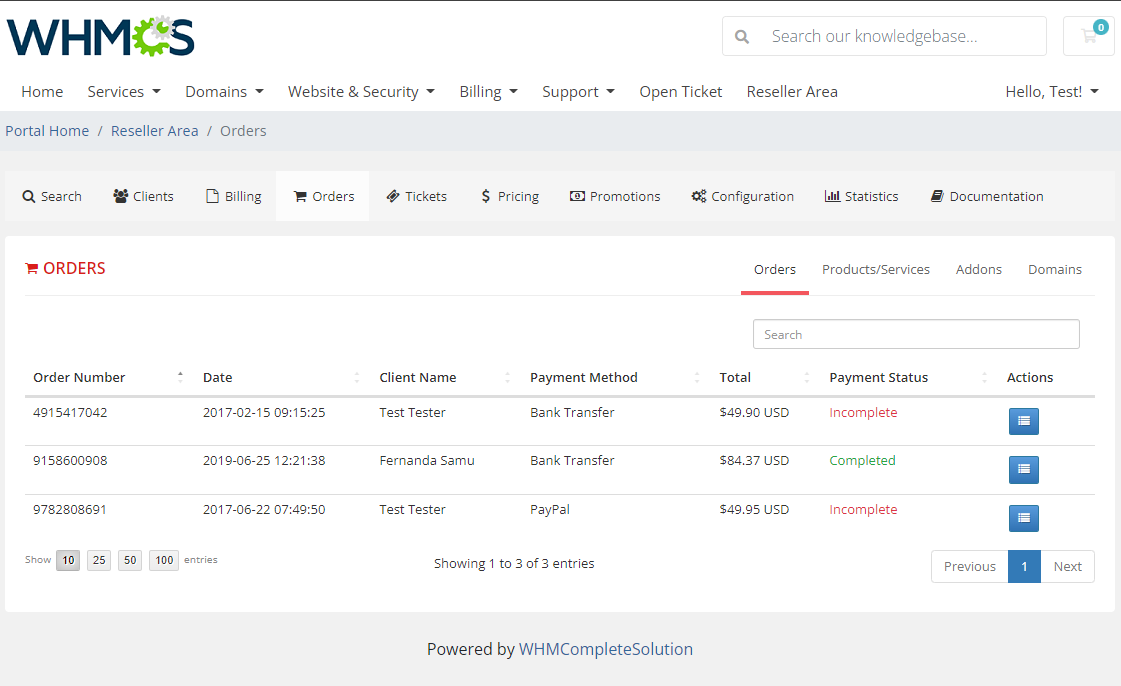View details for order 9158600908

pos(1024,469)
